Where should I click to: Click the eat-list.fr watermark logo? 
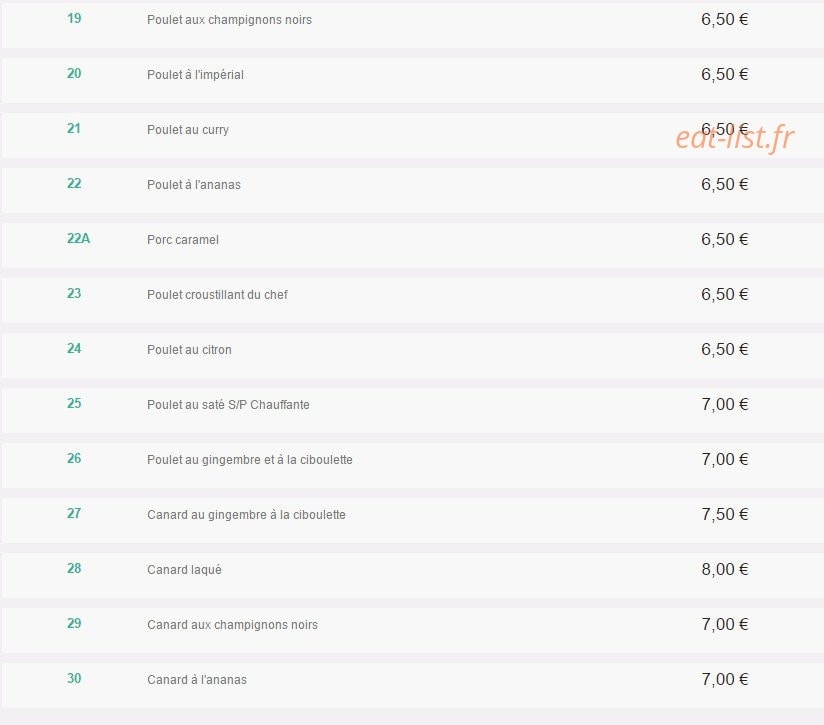(735, 138)
